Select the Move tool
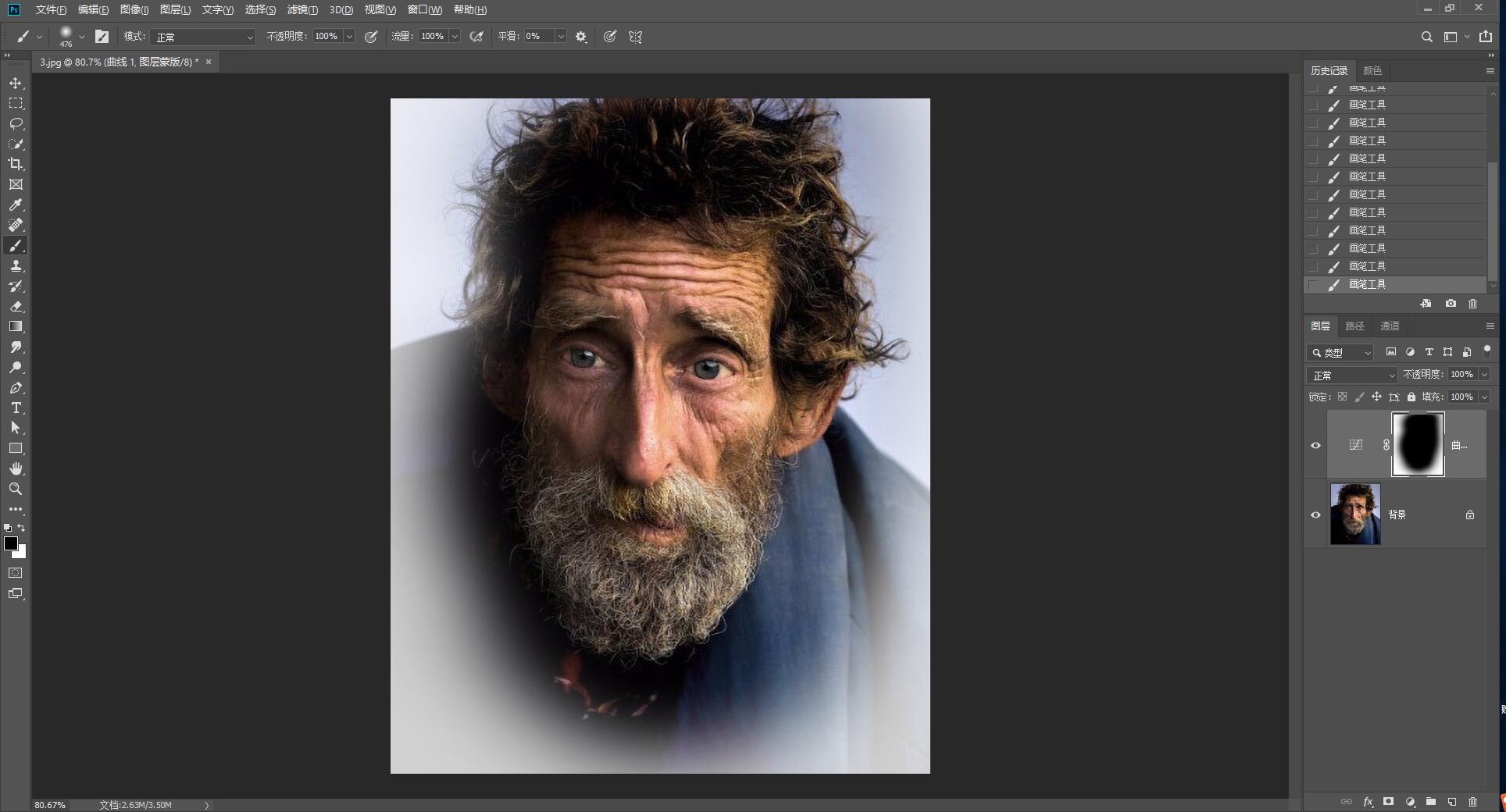This screenshot has width=1506, height=812. (x=16, y=83)
